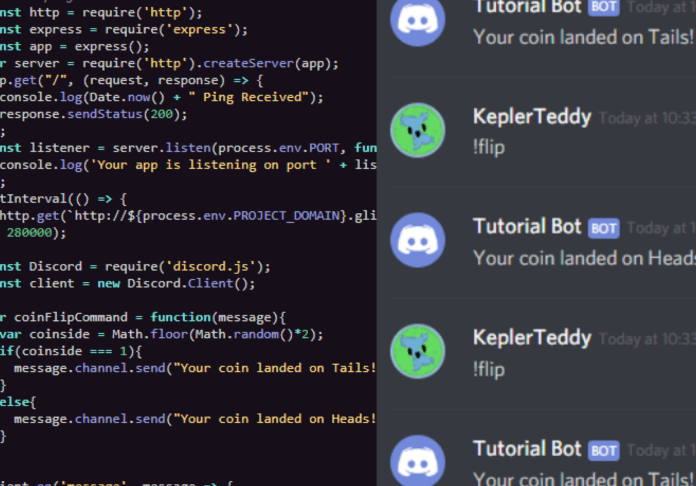The height and width of the screenshot is (486, 696).
Task: Click the BOT tag on the bottom message
Action: click(x=603, y=449)
